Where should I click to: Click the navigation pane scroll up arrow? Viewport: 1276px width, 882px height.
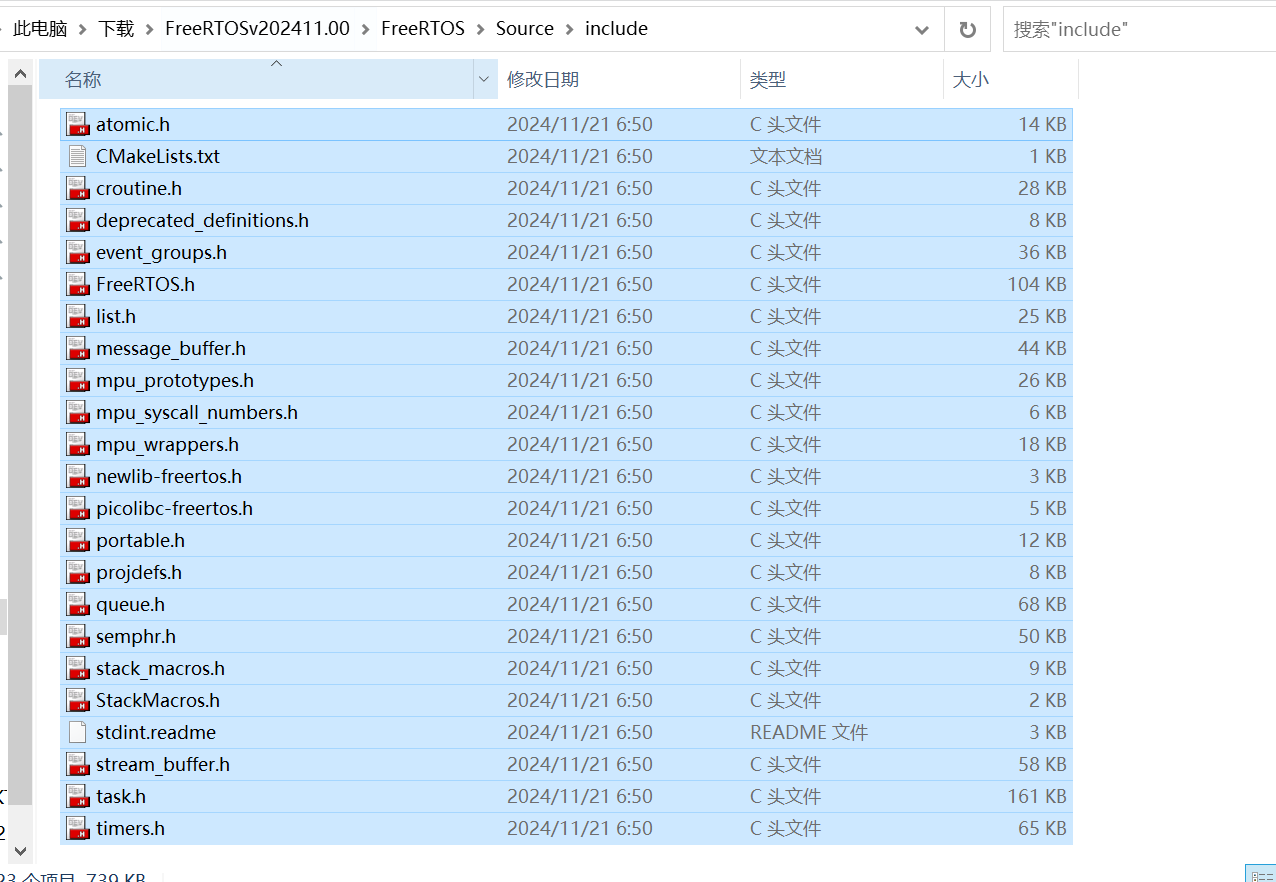click(x=20, y=72)
